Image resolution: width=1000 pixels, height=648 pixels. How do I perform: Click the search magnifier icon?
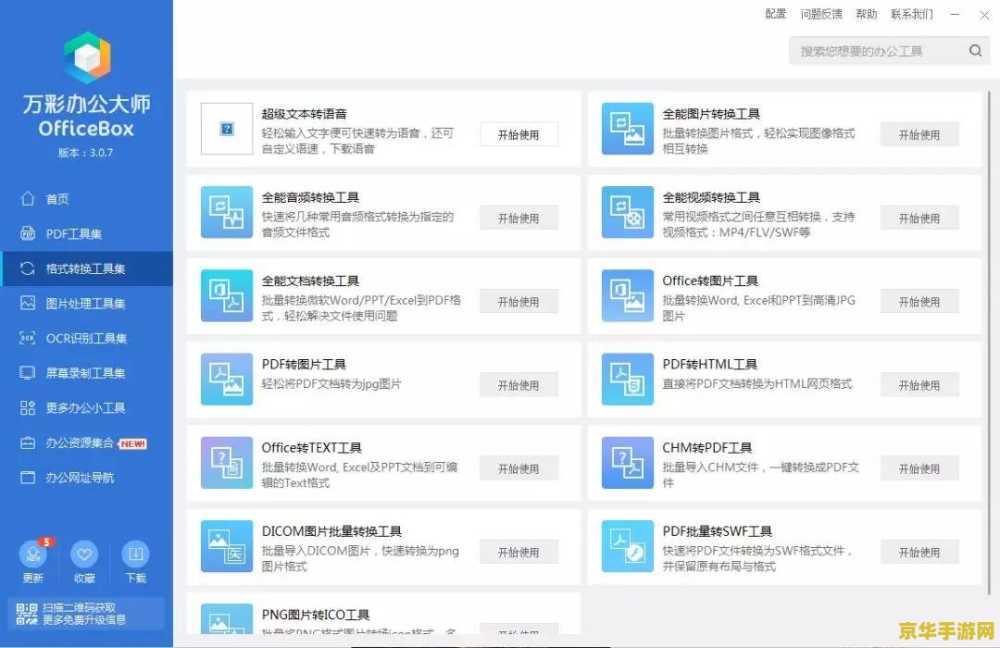975,50
